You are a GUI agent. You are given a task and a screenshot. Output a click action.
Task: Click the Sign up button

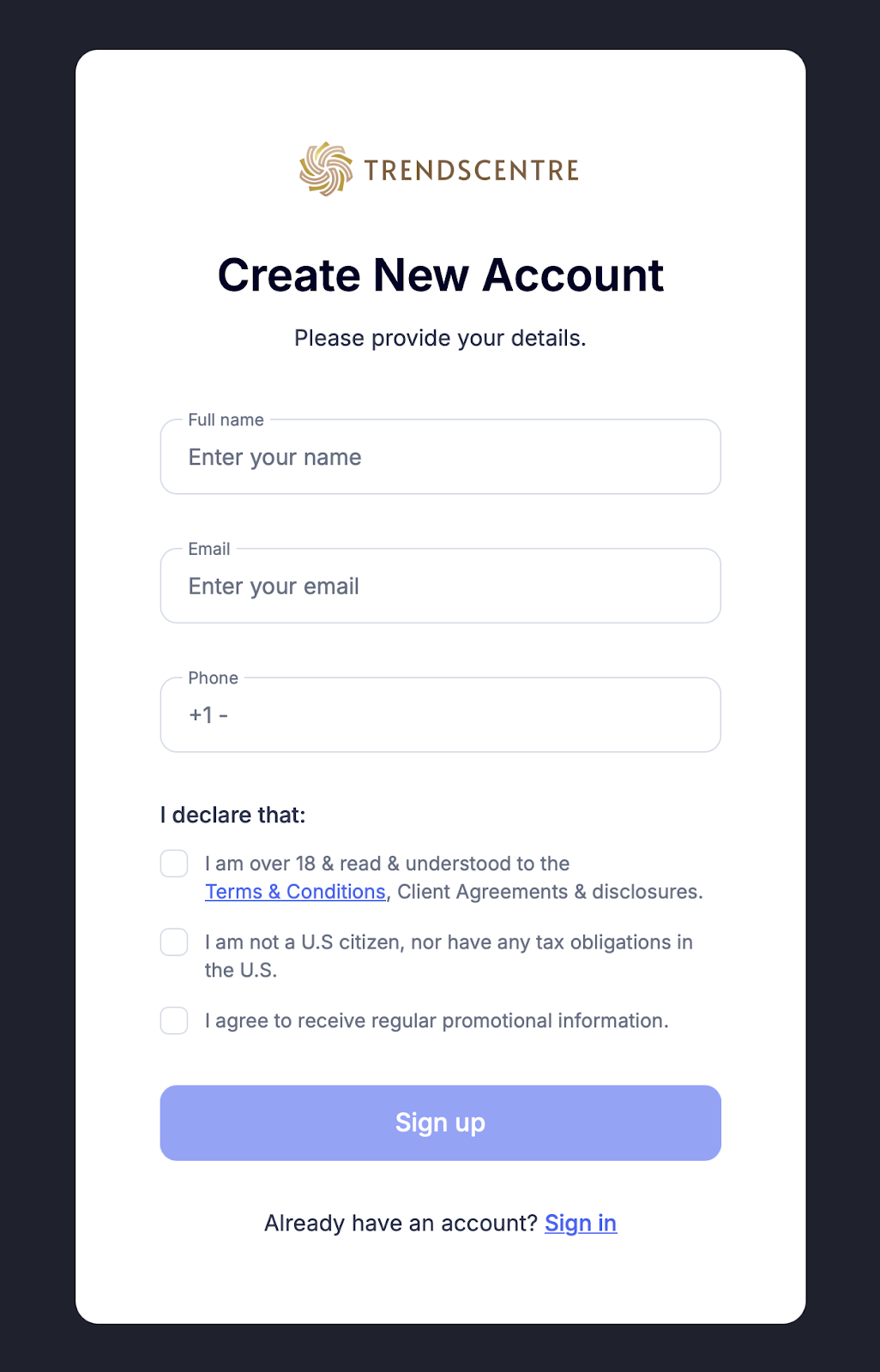click(x=440, y=1123)
